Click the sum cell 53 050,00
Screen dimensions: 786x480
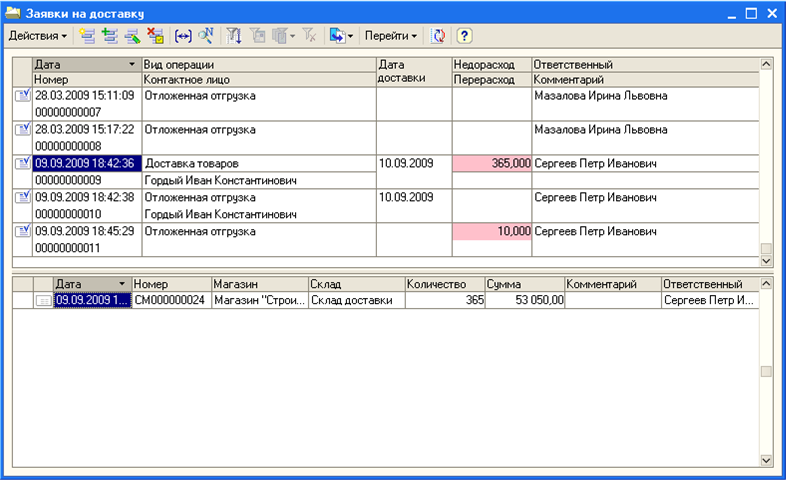click(525, 301)
